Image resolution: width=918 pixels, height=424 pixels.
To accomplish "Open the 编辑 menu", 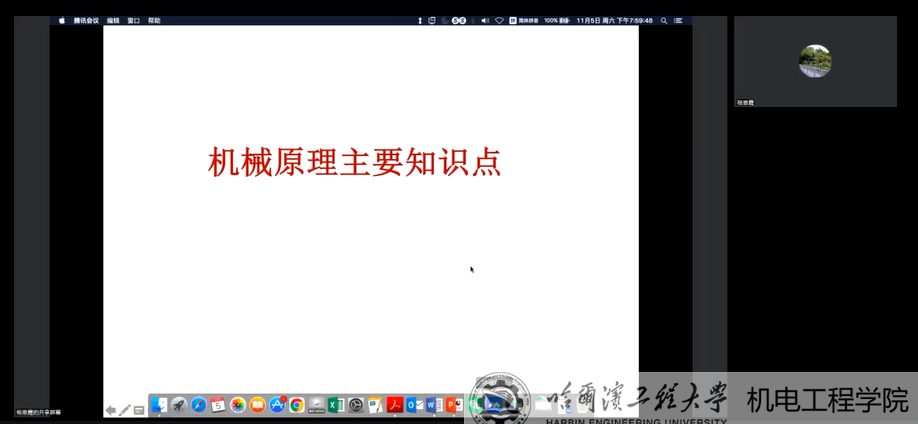I will point(113,20).
